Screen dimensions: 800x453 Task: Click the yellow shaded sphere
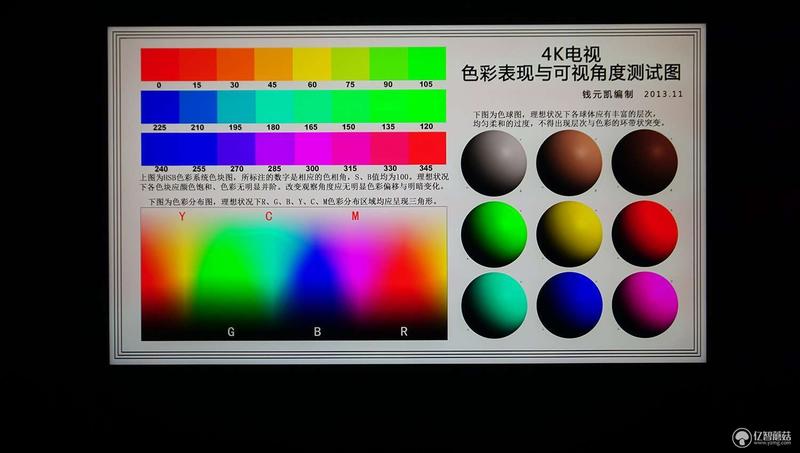(569, 234)
